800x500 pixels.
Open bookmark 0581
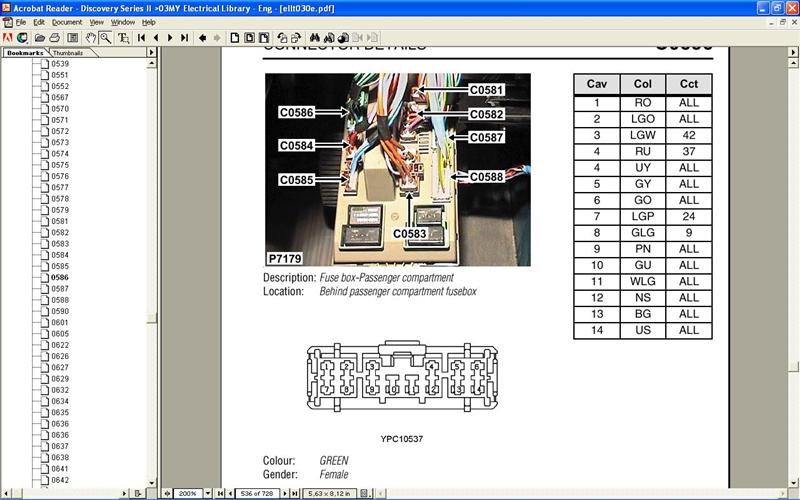click(x=60, y=221)
